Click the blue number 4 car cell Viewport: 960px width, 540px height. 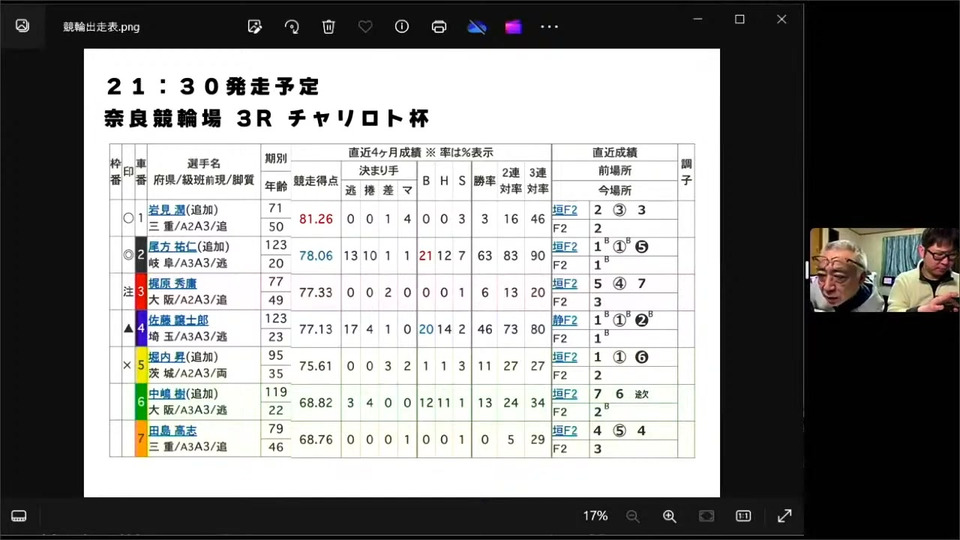[141, 328]
